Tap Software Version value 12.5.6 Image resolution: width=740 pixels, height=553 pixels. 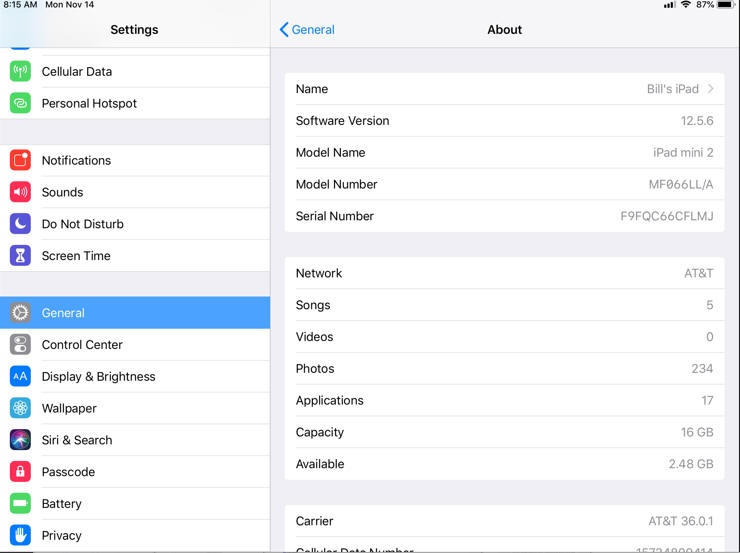697,121
